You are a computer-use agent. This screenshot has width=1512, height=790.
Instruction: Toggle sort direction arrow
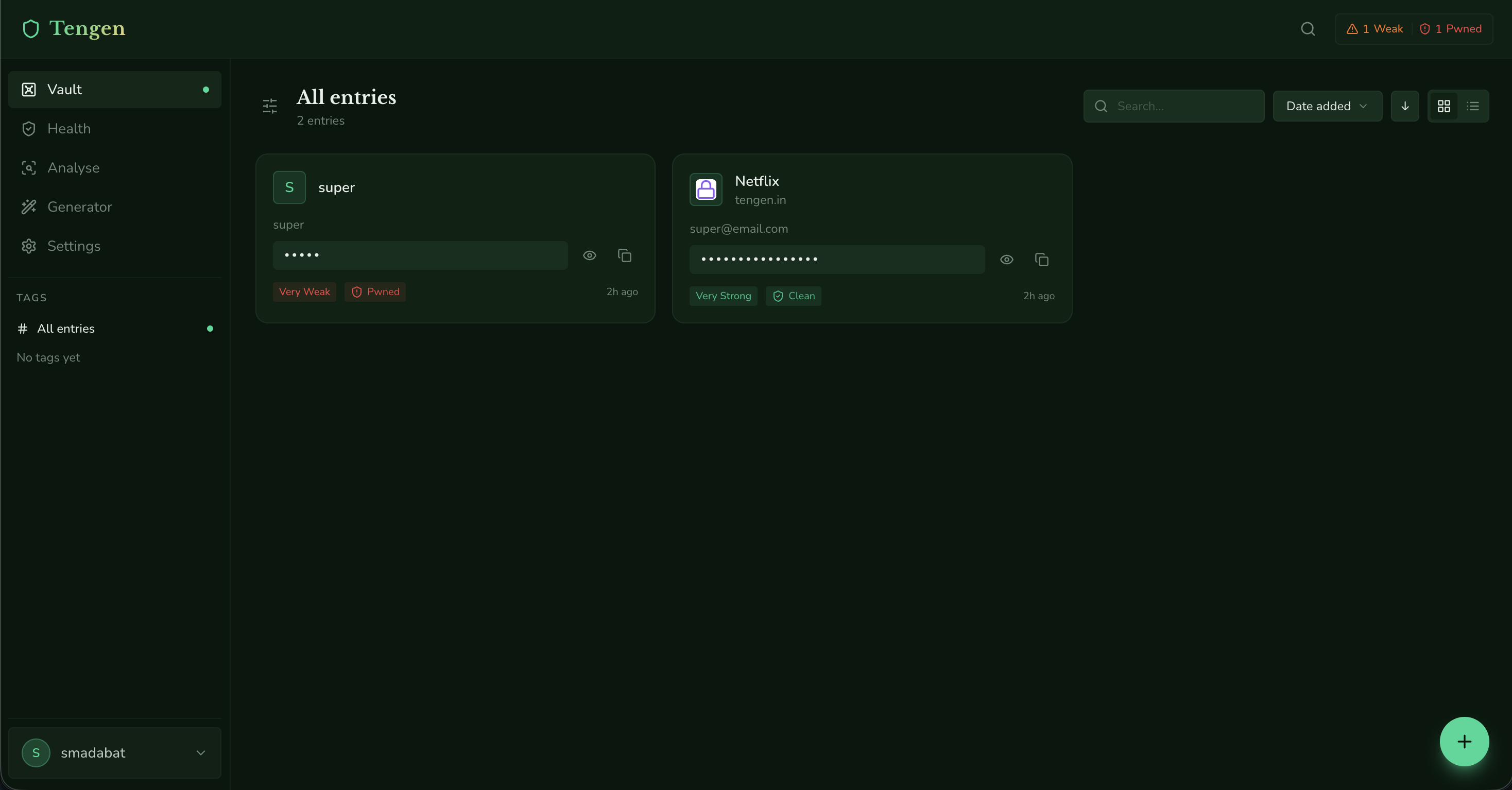click(1404, 106)
